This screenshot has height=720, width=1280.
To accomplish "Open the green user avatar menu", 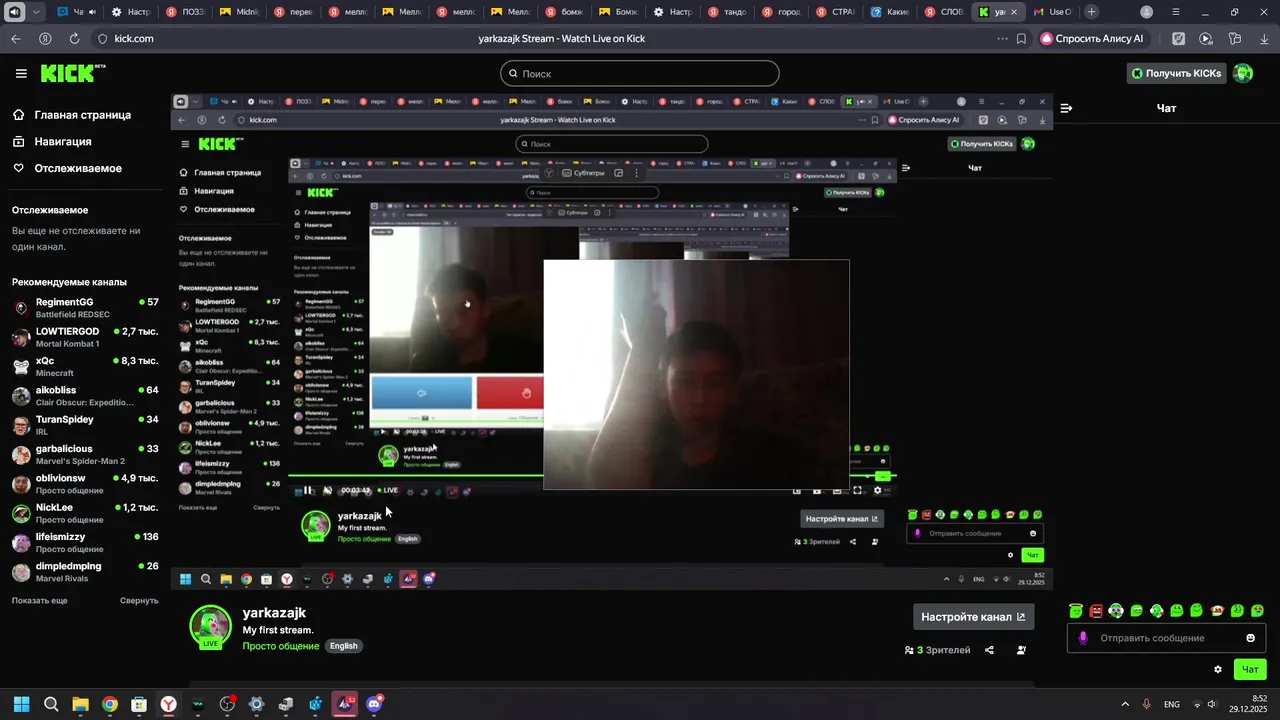I will tap(1243, 73).
